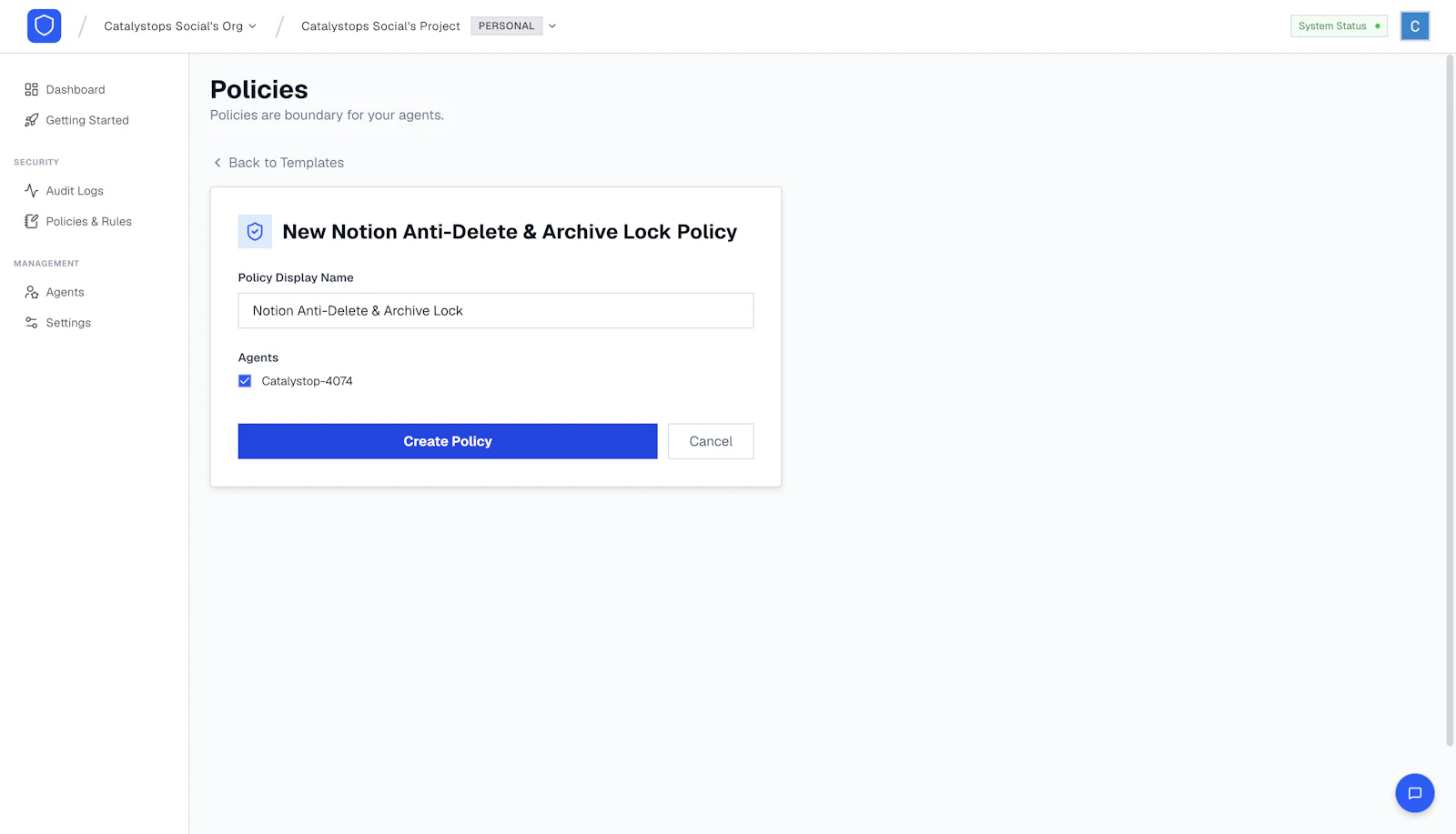
Task: Open Audit Logs in the sidebar
Action: pyautogui.click(x=75, y=191)
